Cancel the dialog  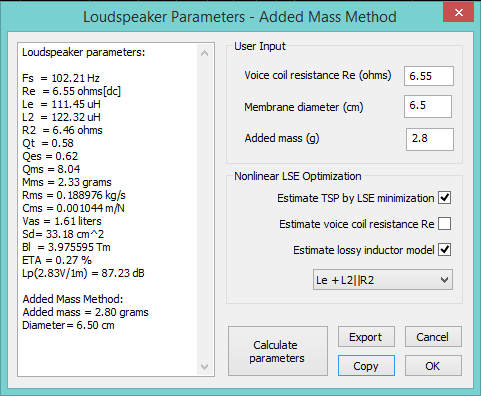433,337
